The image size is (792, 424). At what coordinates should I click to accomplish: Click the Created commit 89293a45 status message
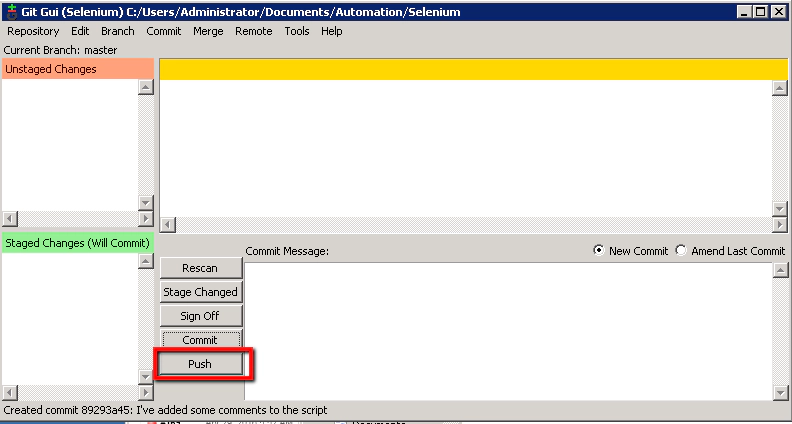[165, 410]
